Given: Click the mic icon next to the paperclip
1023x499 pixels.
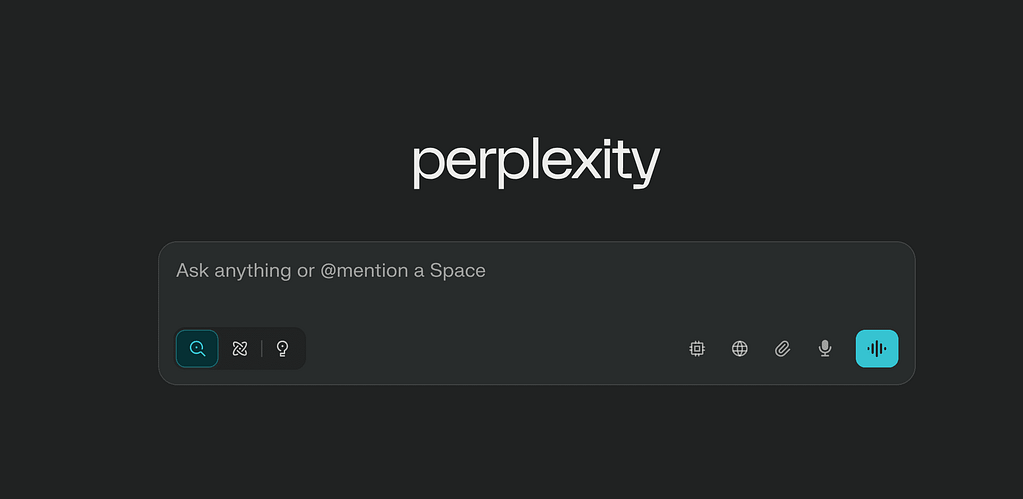Looking at the screenshot, I should point(825,349).
